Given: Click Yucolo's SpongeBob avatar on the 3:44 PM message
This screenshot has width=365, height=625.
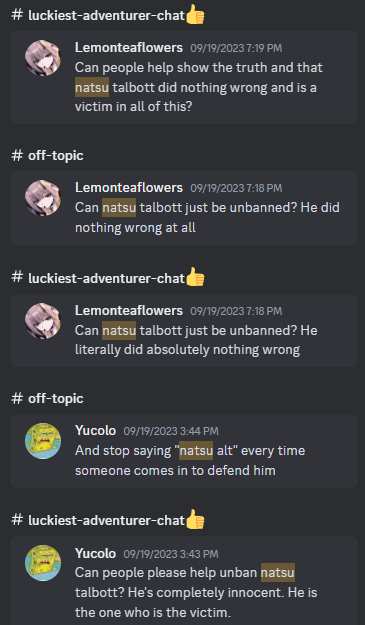Looking at the screenshot, I should [43, 441].
